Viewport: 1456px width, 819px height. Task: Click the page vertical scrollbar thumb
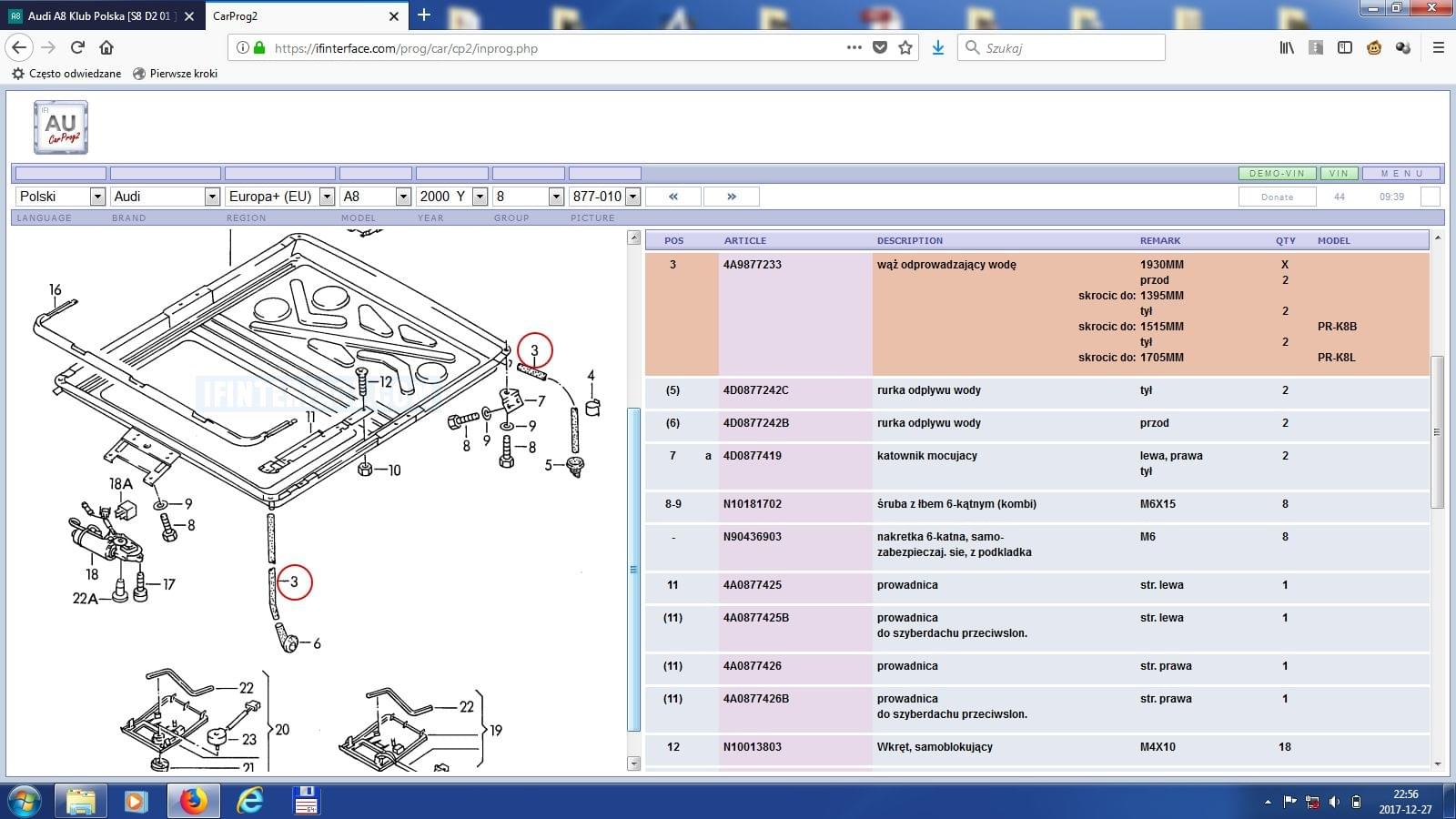point(1437,431)
